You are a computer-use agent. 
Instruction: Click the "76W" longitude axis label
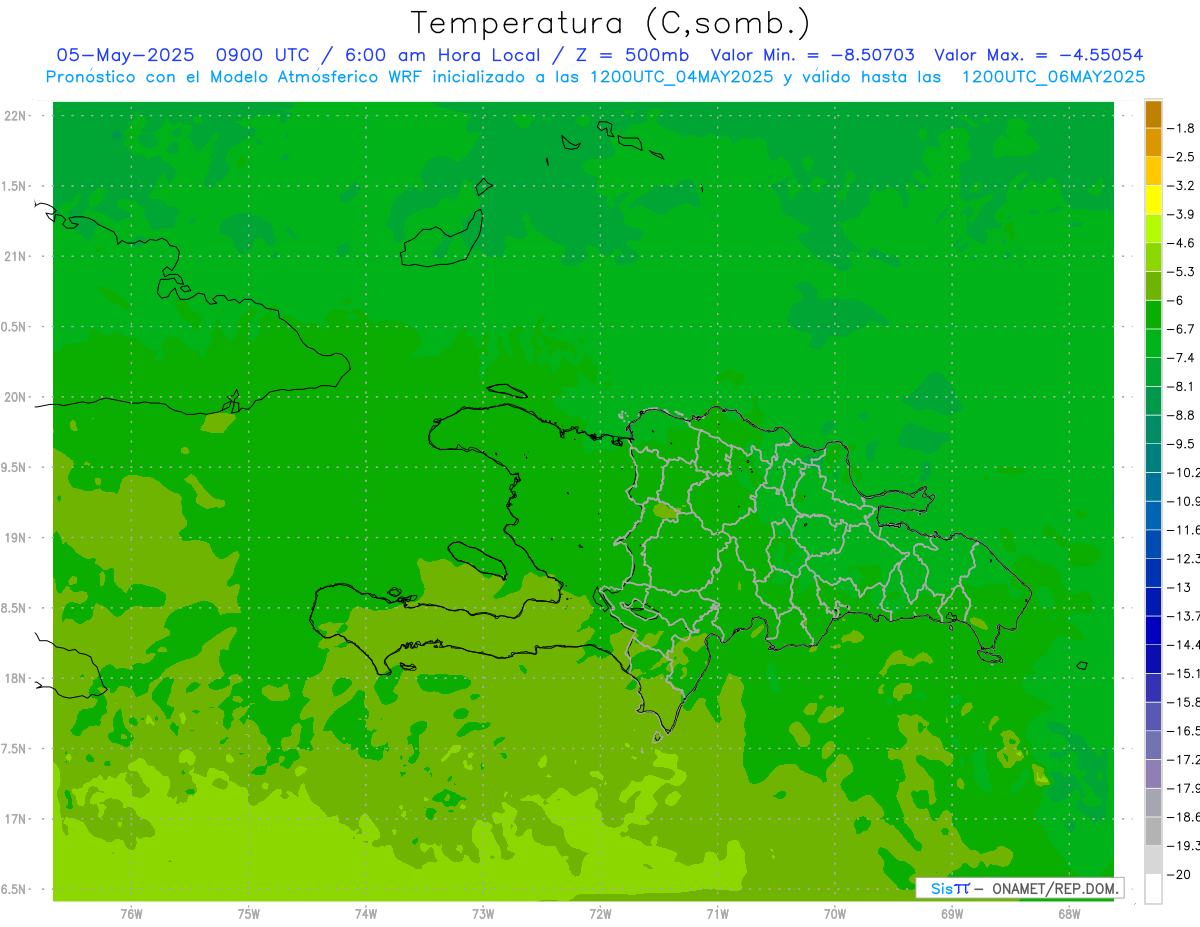pos(131,914)
